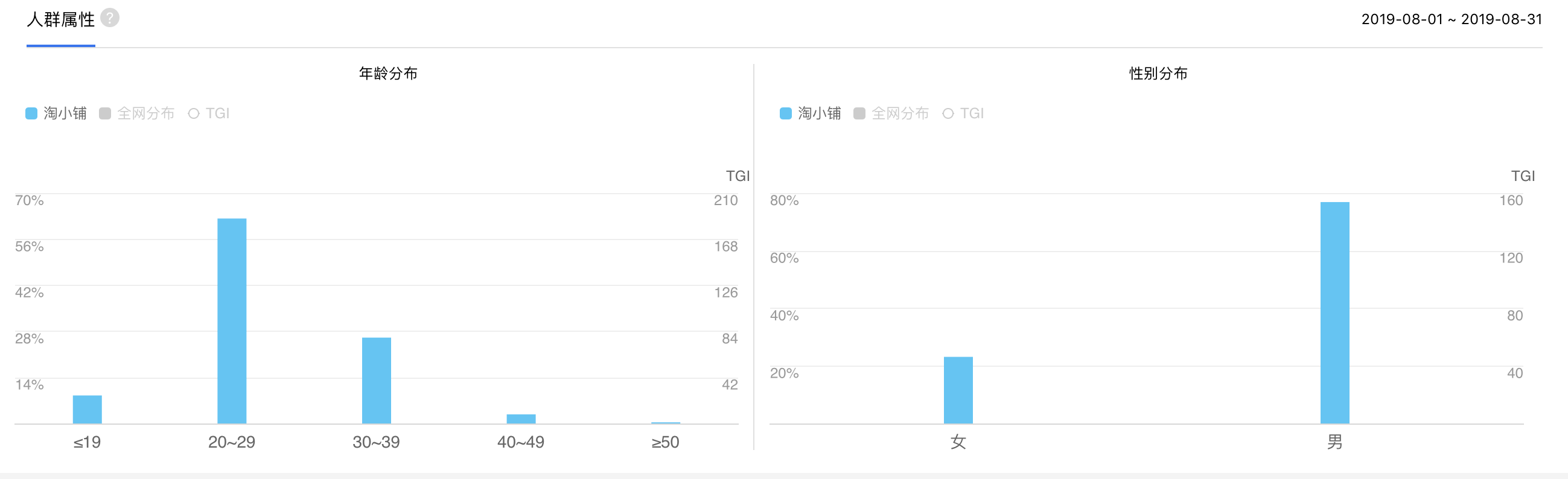The width and height of the screenshot is (1568, 479).
Task: Click the TGI circle marker in age chart legend
Action: click(194, 113)
